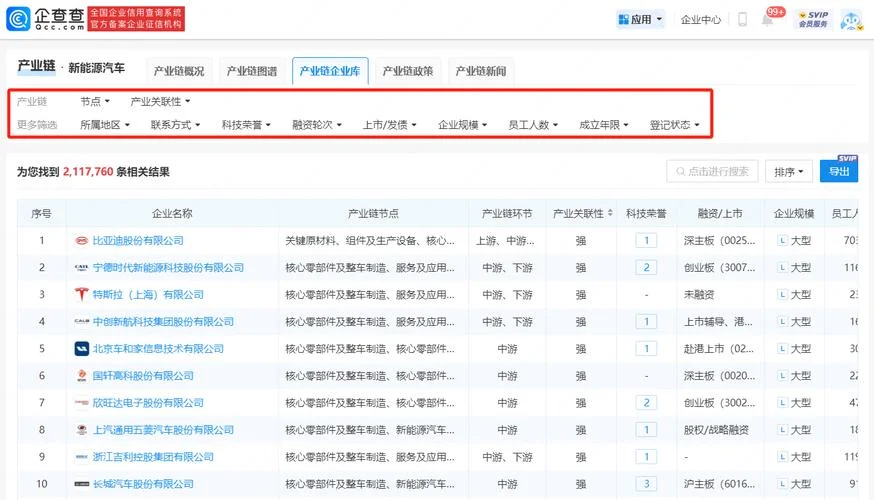Click 长城汽车 logo icon in row 10
This screenshot has width=874, height=500.
(82, 484)
